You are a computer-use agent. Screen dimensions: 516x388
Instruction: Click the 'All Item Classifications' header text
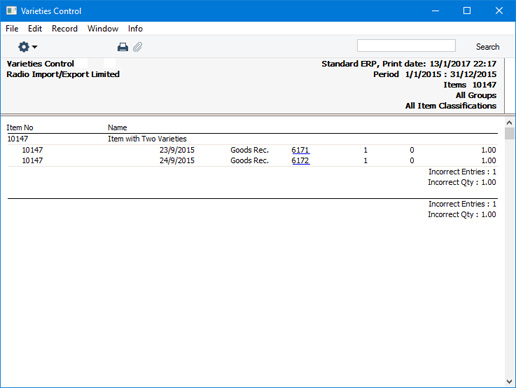point(451,106)
